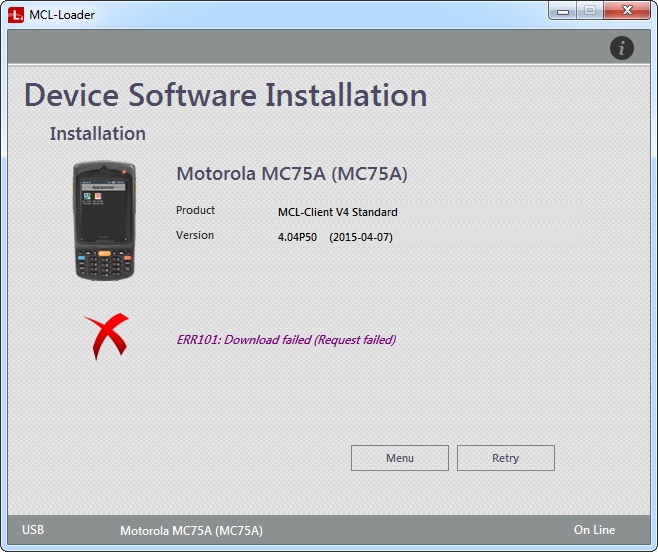Screen dimensions: 658x552
Task: Select the Motorola MC75A (MC75A) heading
Action: 291,174
